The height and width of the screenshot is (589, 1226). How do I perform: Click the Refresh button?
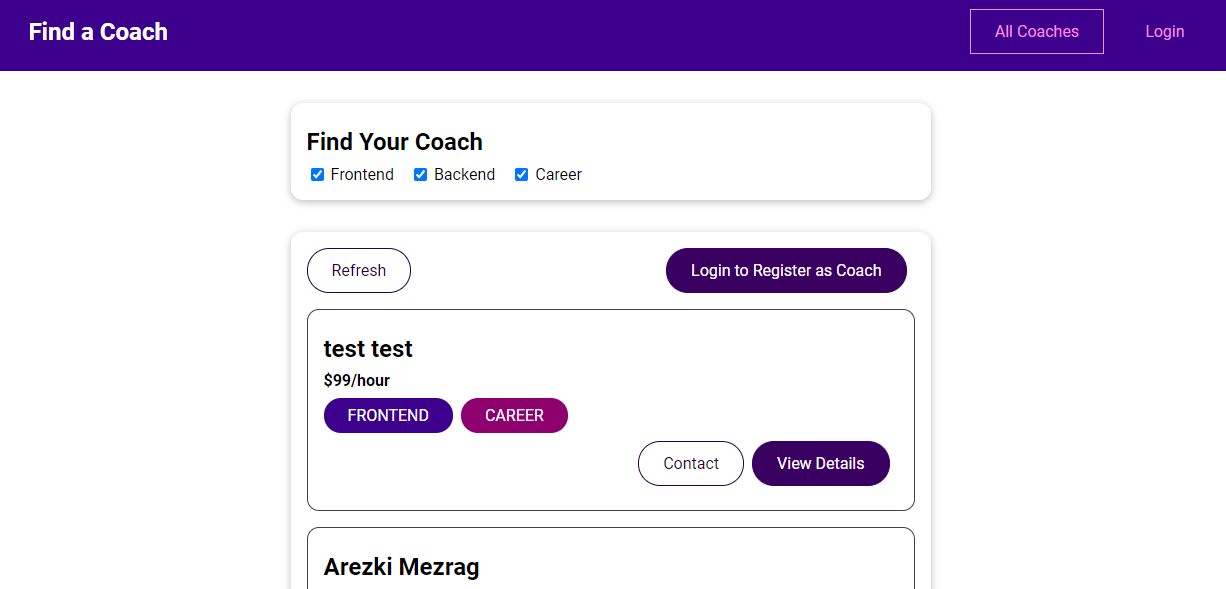(x=358, y=271)
